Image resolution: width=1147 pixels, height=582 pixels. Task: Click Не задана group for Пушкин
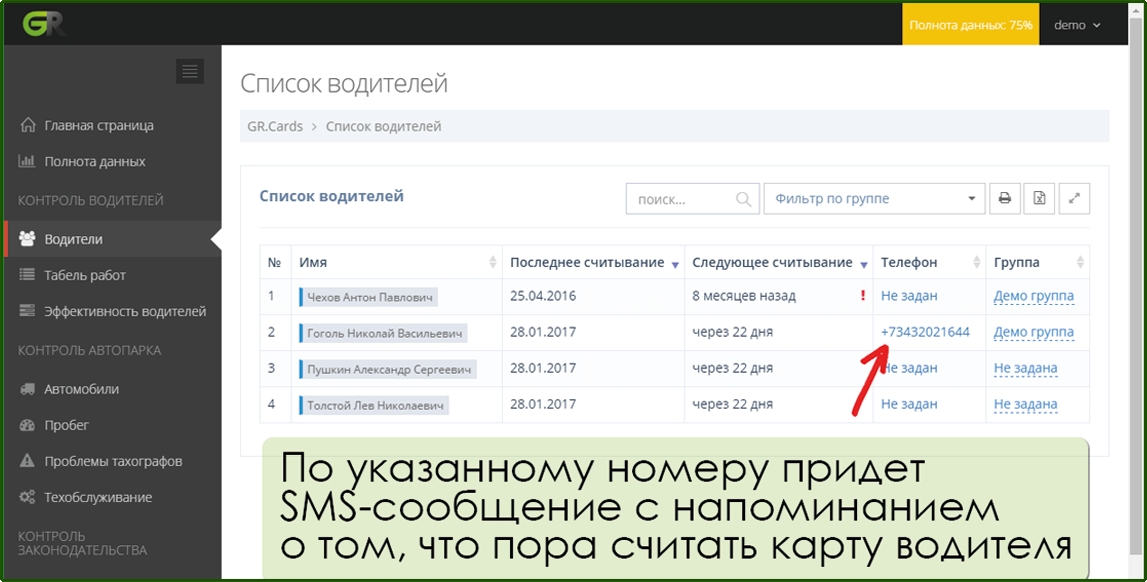point(1026,368)
